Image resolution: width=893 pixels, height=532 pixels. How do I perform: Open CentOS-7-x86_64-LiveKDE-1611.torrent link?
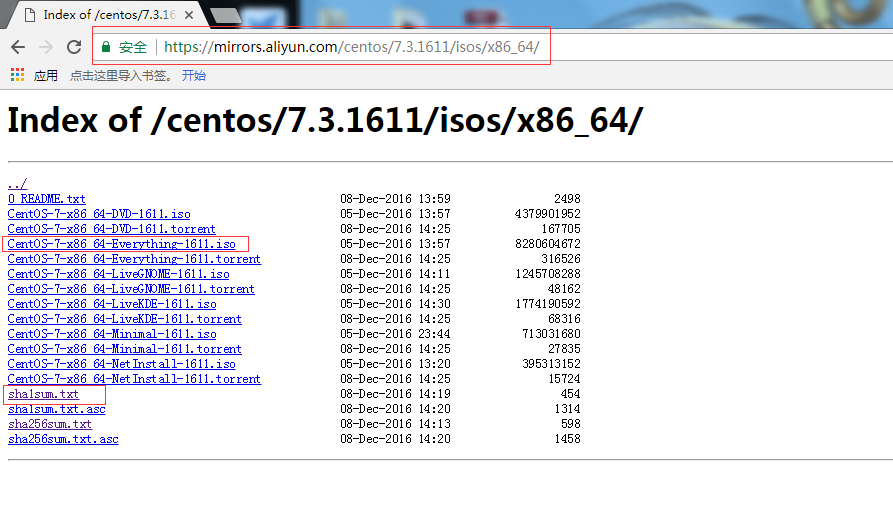(x=125, y=318)
